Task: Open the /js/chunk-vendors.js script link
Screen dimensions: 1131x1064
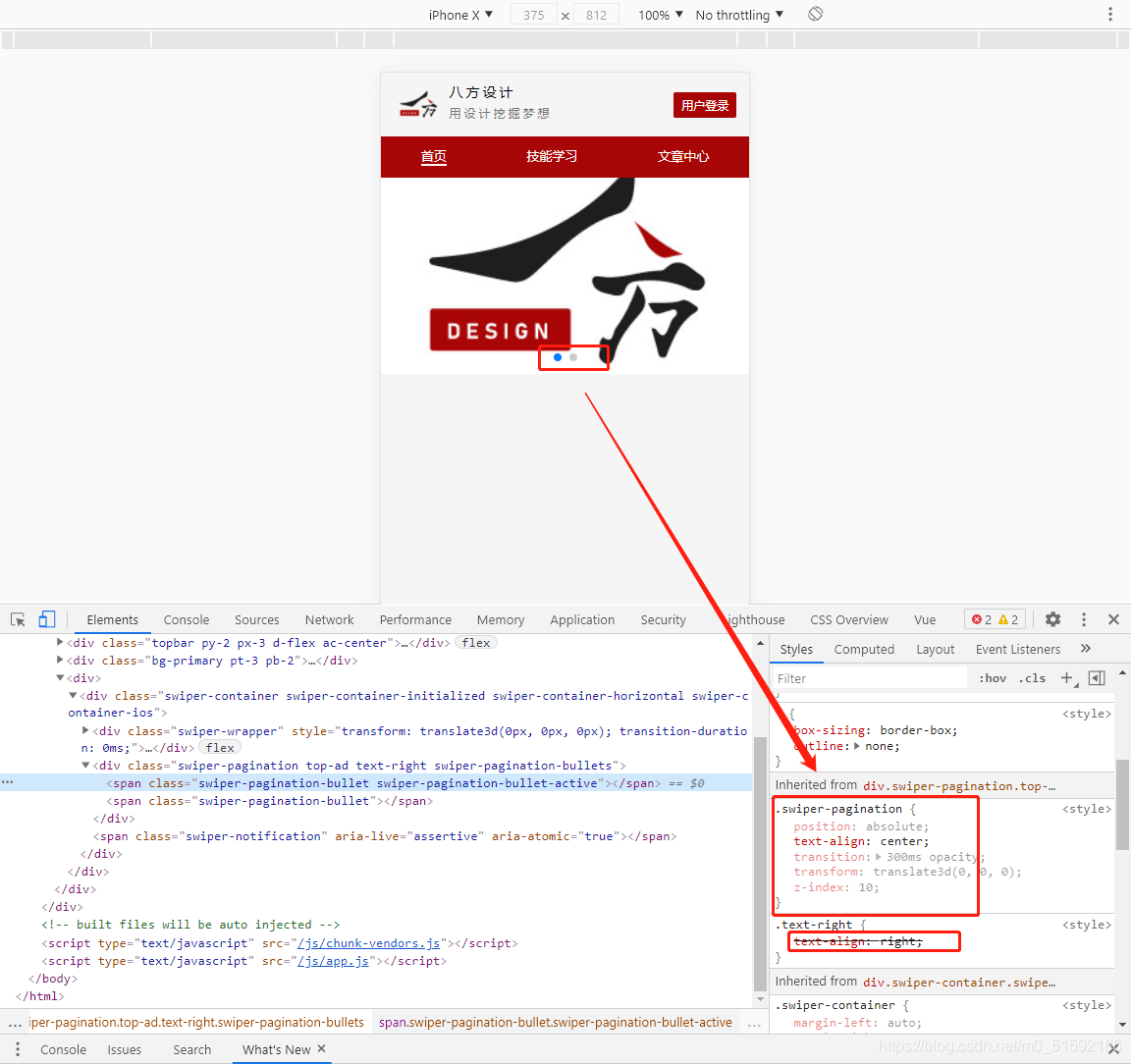Action: click(368, 943)
